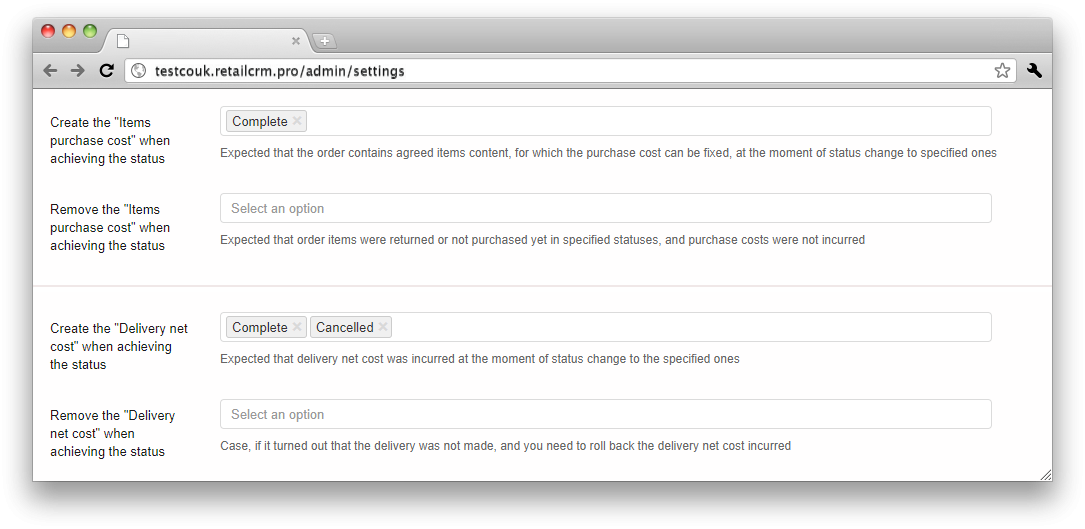Open Remove Delivery net cost status dropdown

click(605, 414)
